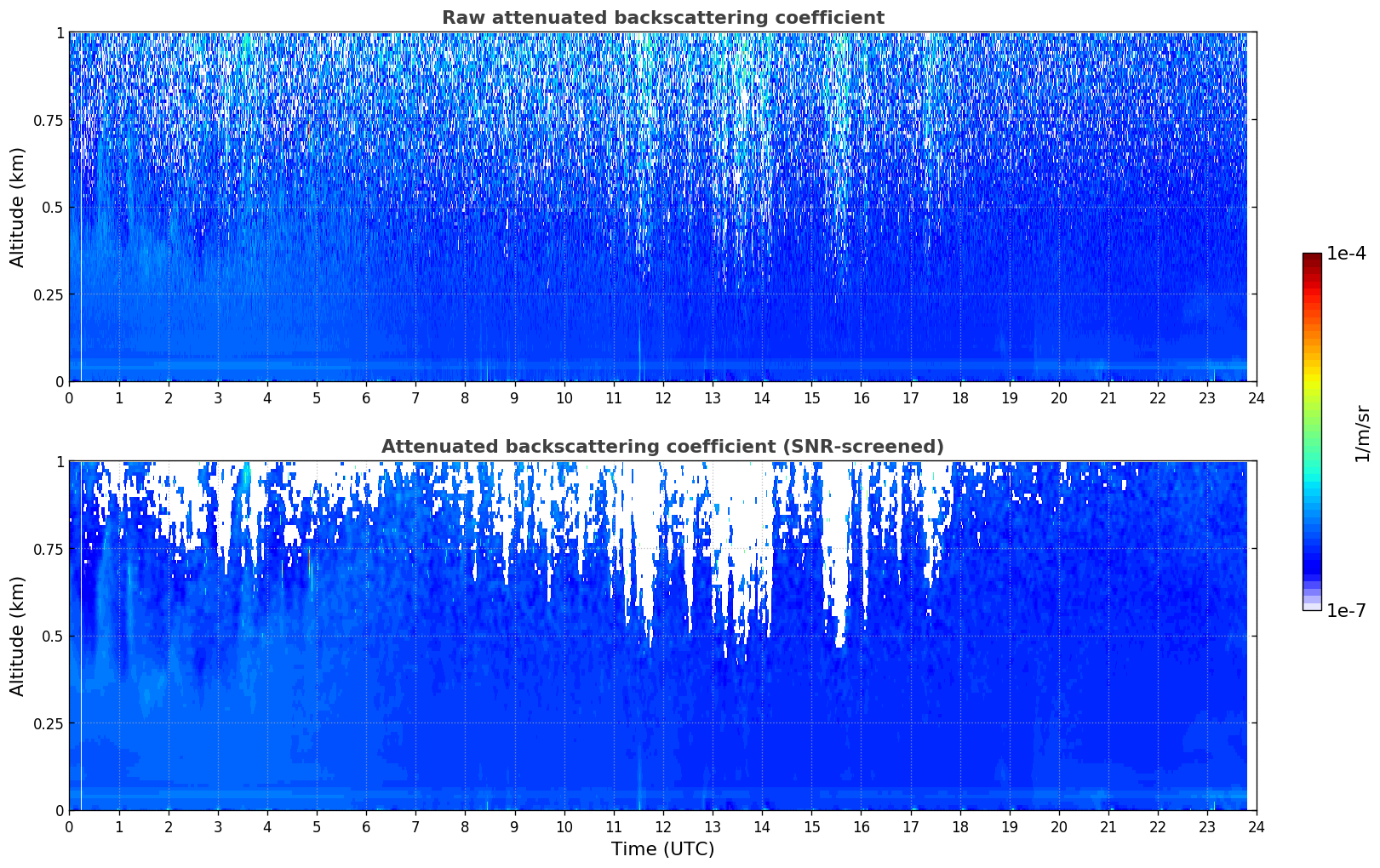The image size is (1380, 868).
Task: Click time tick 18 under the Raw plot
Action: point(959,397)
